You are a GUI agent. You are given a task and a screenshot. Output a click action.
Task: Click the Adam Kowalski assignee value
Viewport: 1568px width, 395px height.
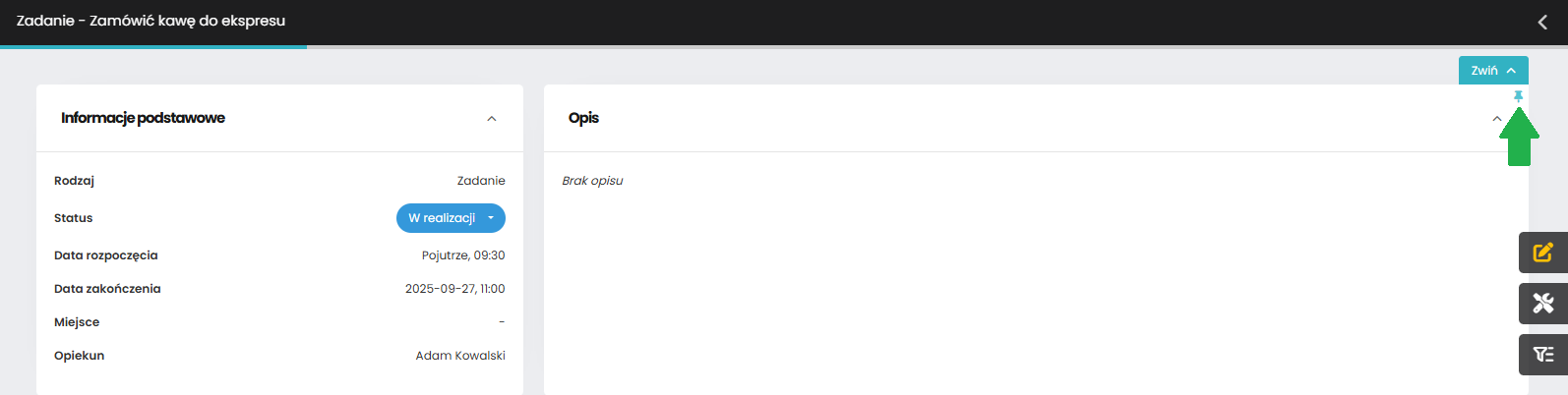tap(460, 356)
